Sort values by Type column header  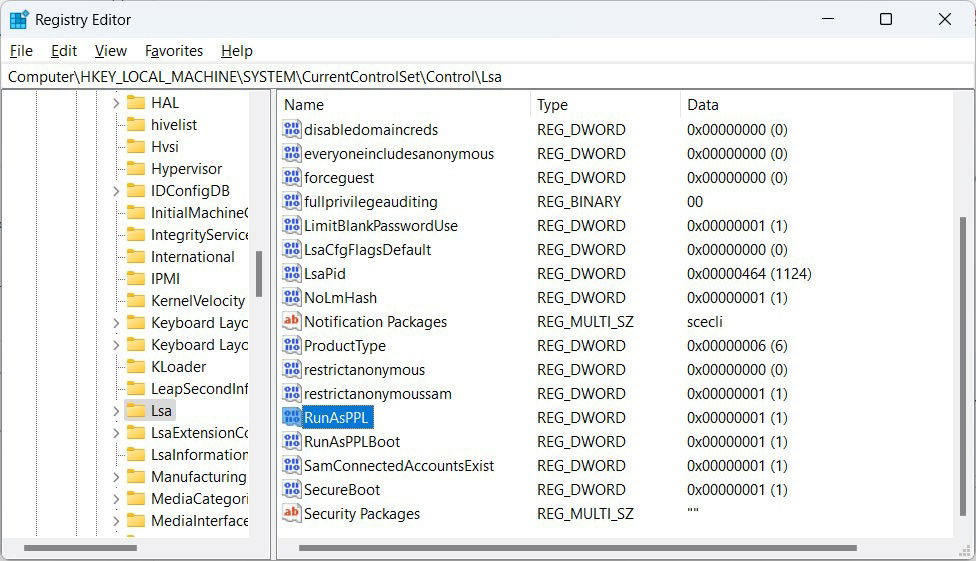(606, 105)
